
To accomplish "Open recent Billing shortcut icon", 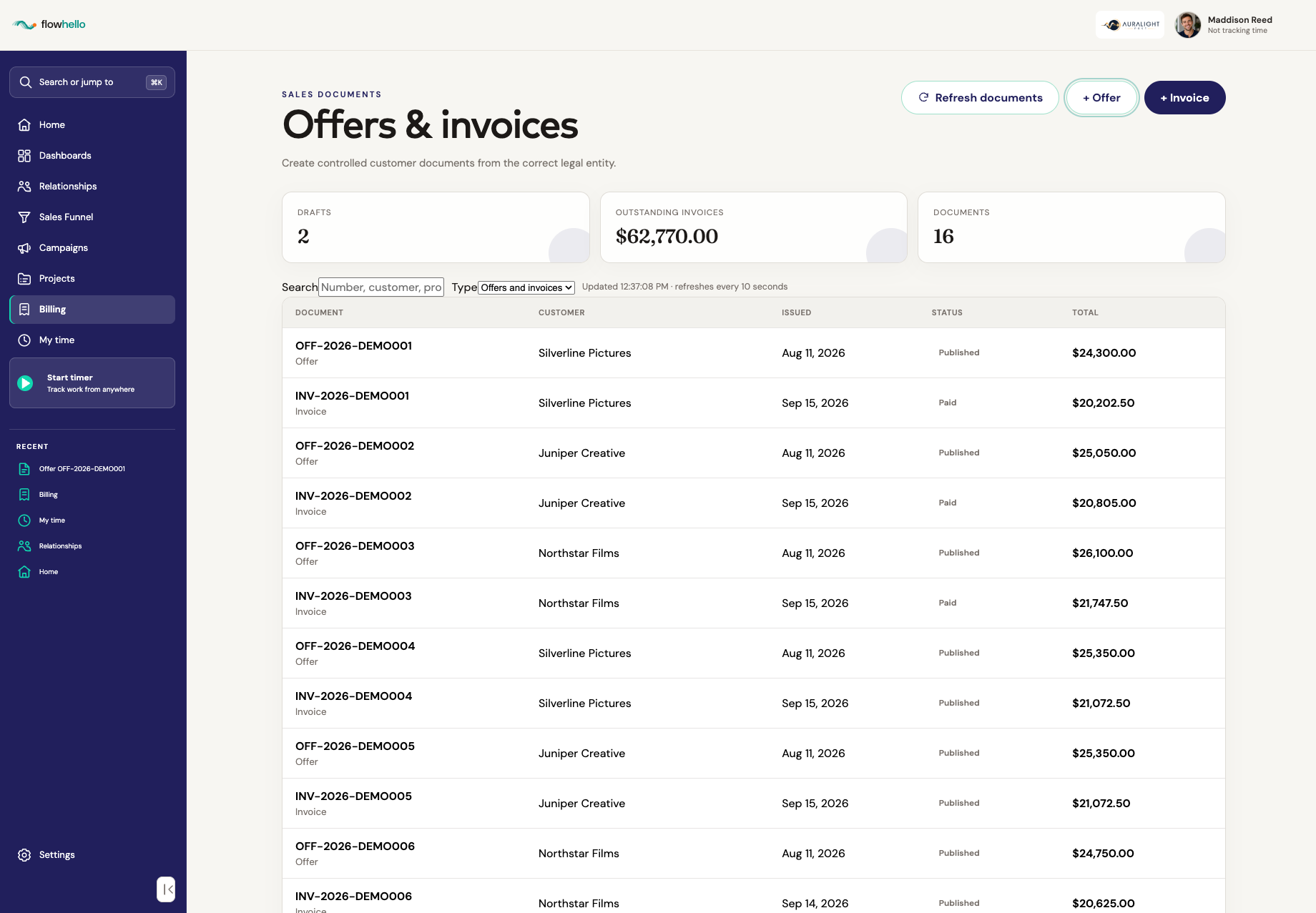I will point(24,495).
